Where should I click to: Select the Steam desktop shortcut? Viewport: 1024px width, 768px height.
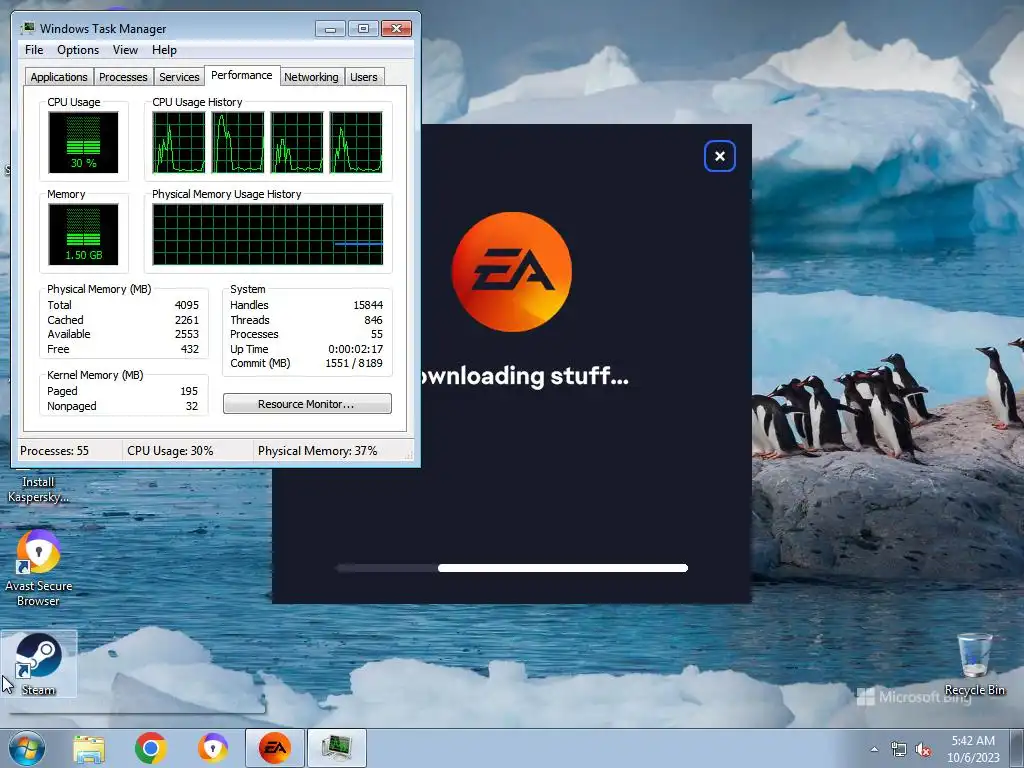(39, 664)
